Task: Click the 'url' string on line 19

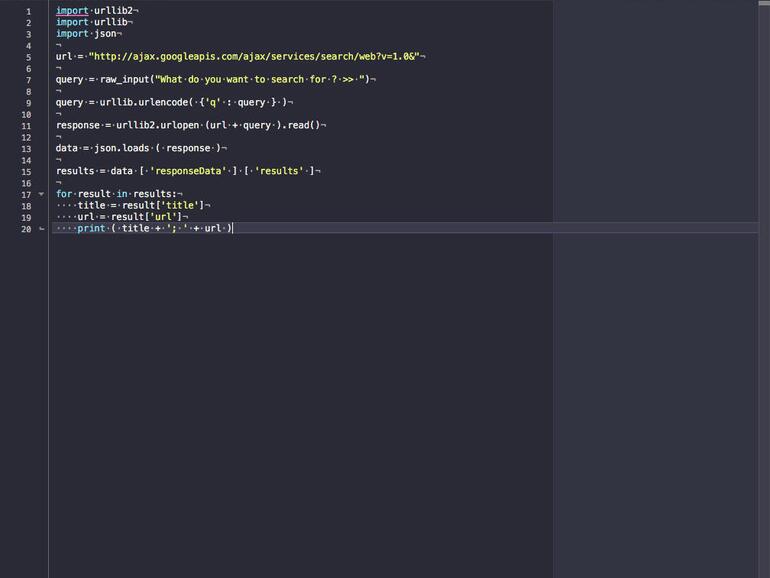Action: coord(163,217)
